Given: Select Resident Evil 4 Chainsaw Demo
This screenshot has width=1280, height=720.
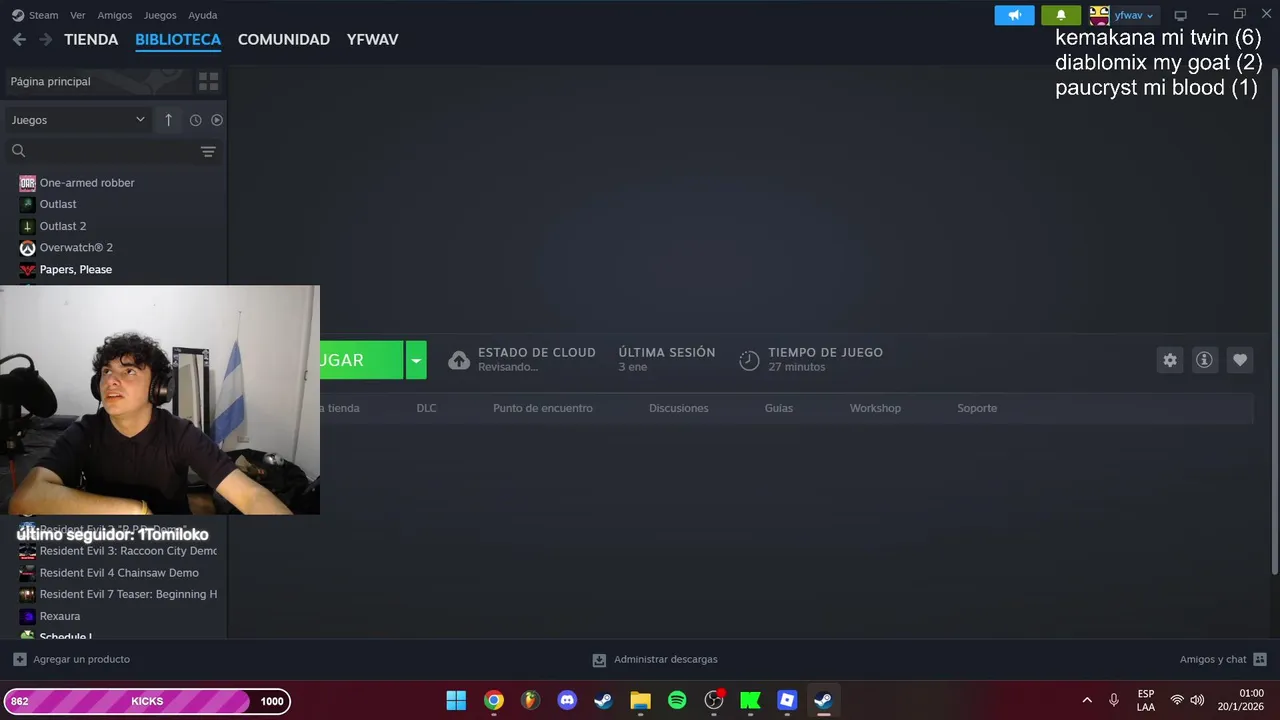Looking at the screenshot, I should [x=119, y=573].
